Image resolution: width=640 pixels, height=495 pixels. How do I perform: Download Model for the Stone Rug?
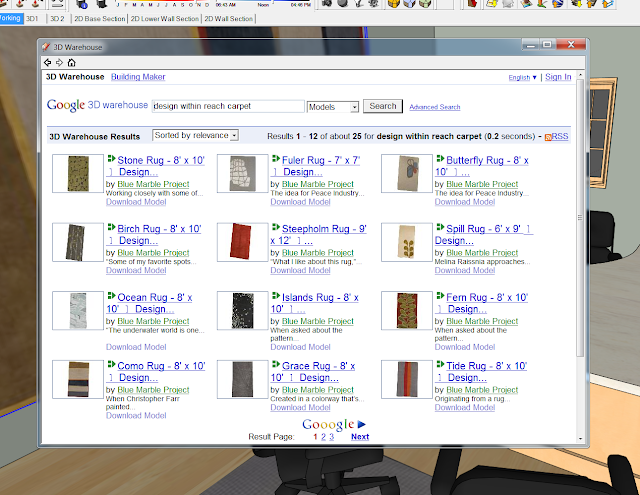coord(136,202)
